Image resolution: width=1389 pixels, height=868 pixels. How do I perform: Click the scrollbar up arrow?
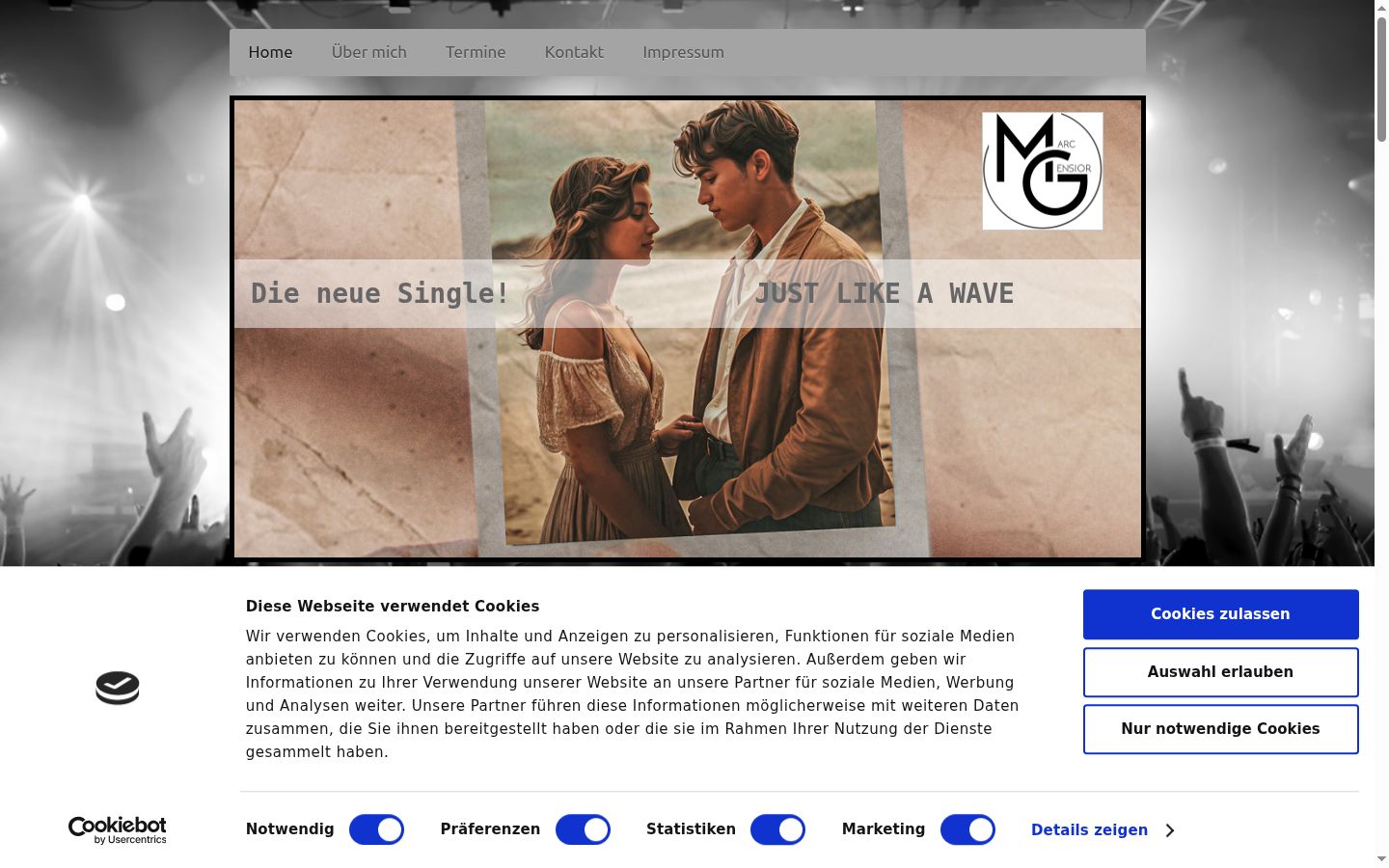pos(1381,8)
